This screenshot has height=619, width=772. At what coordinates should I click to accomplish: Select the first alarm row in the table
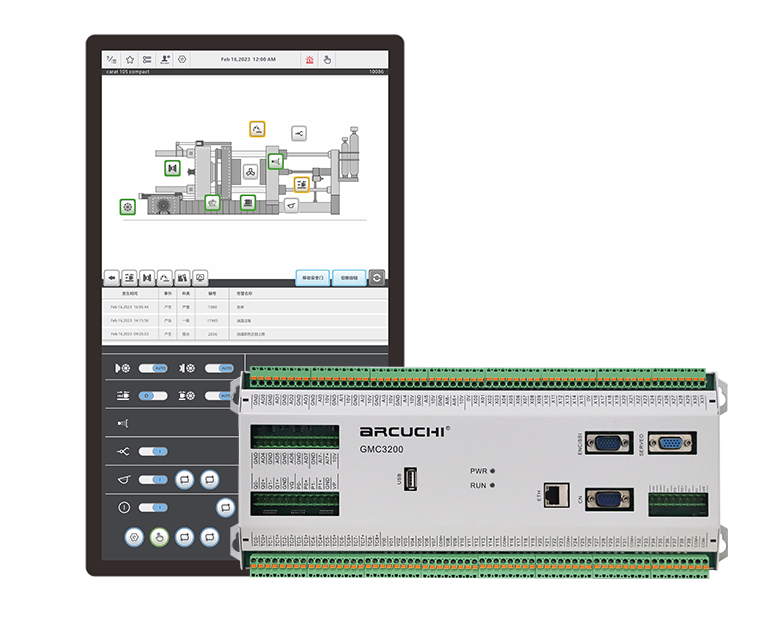click(245, 307)
